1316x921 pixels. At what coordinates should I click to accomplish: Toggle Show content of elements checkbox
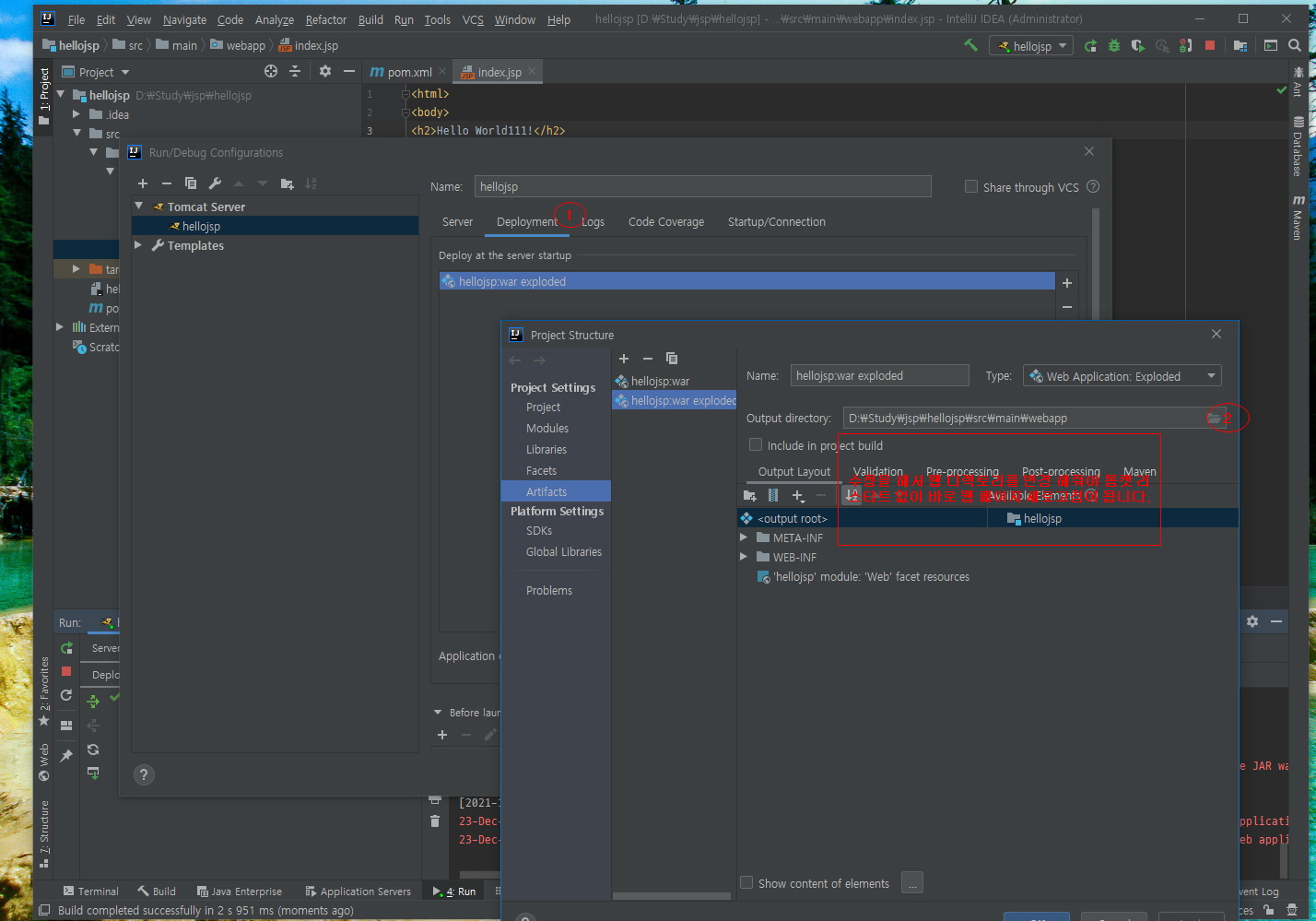(x=746, y=882)
